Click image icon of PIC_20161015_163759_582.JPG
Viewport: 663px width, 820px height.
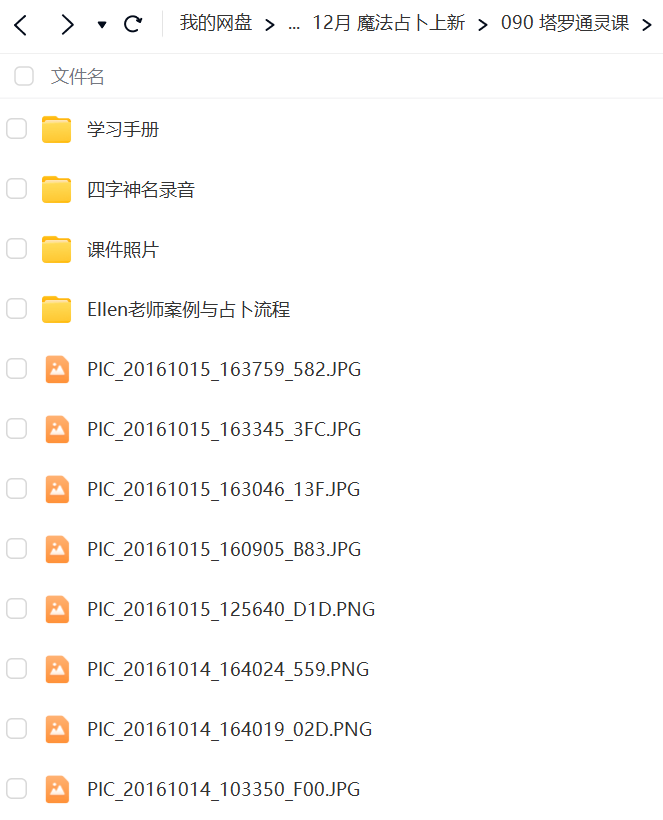click(x=57, y=369)
